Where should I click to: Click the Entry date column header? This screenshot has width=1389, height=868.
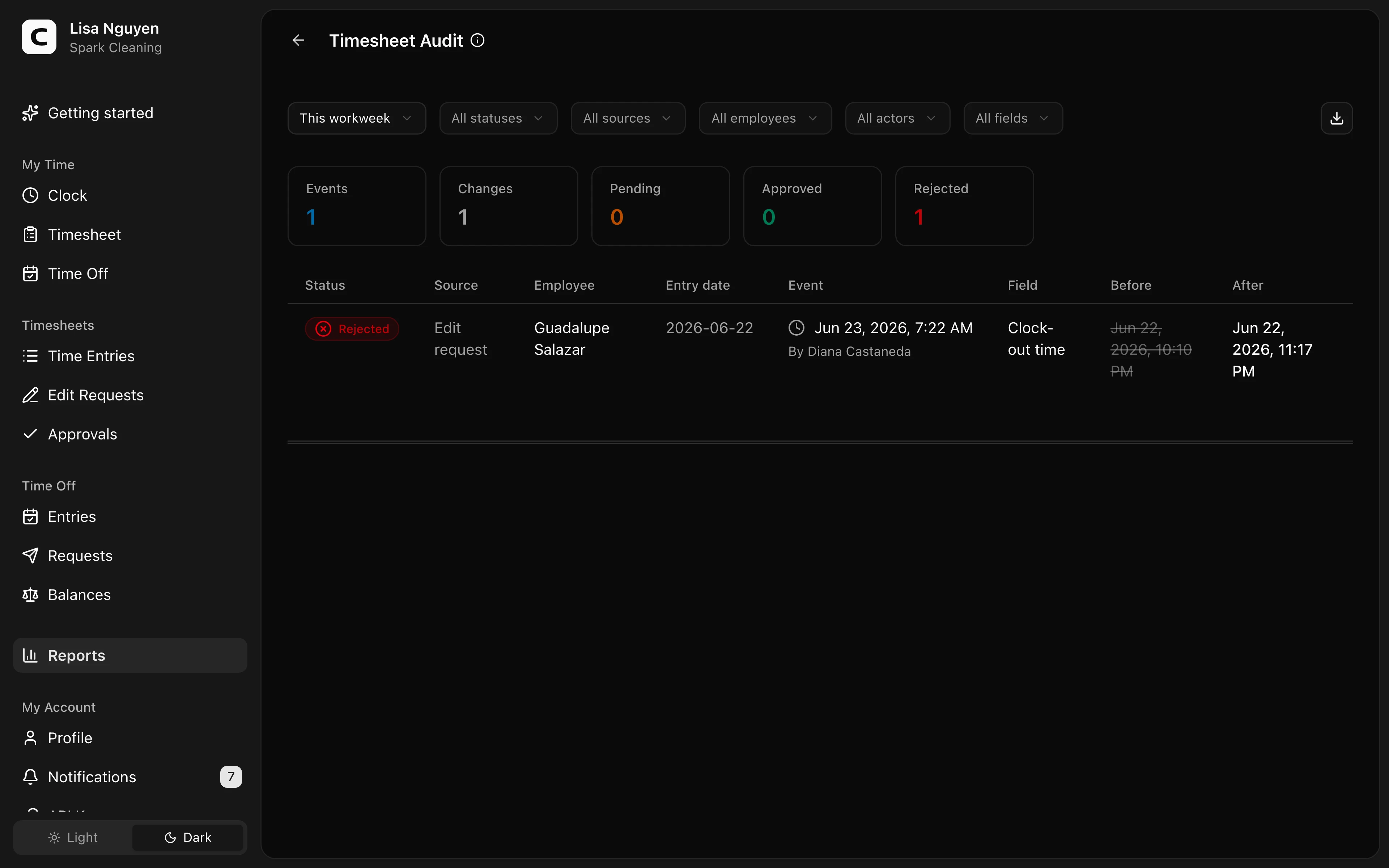point(697,285)
